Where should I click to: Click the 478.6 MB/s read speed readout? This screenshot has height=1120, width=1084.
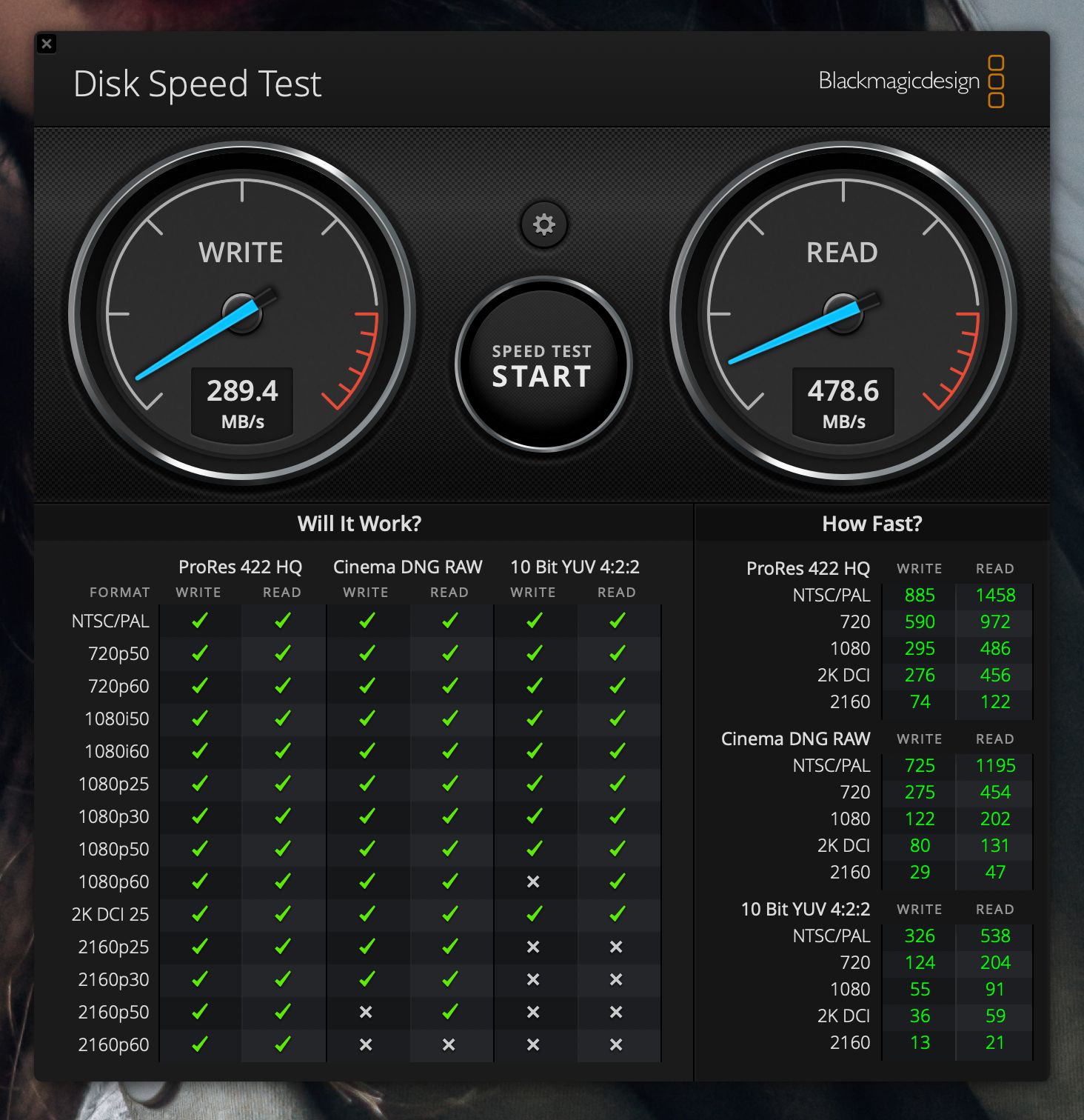[843, 402]
